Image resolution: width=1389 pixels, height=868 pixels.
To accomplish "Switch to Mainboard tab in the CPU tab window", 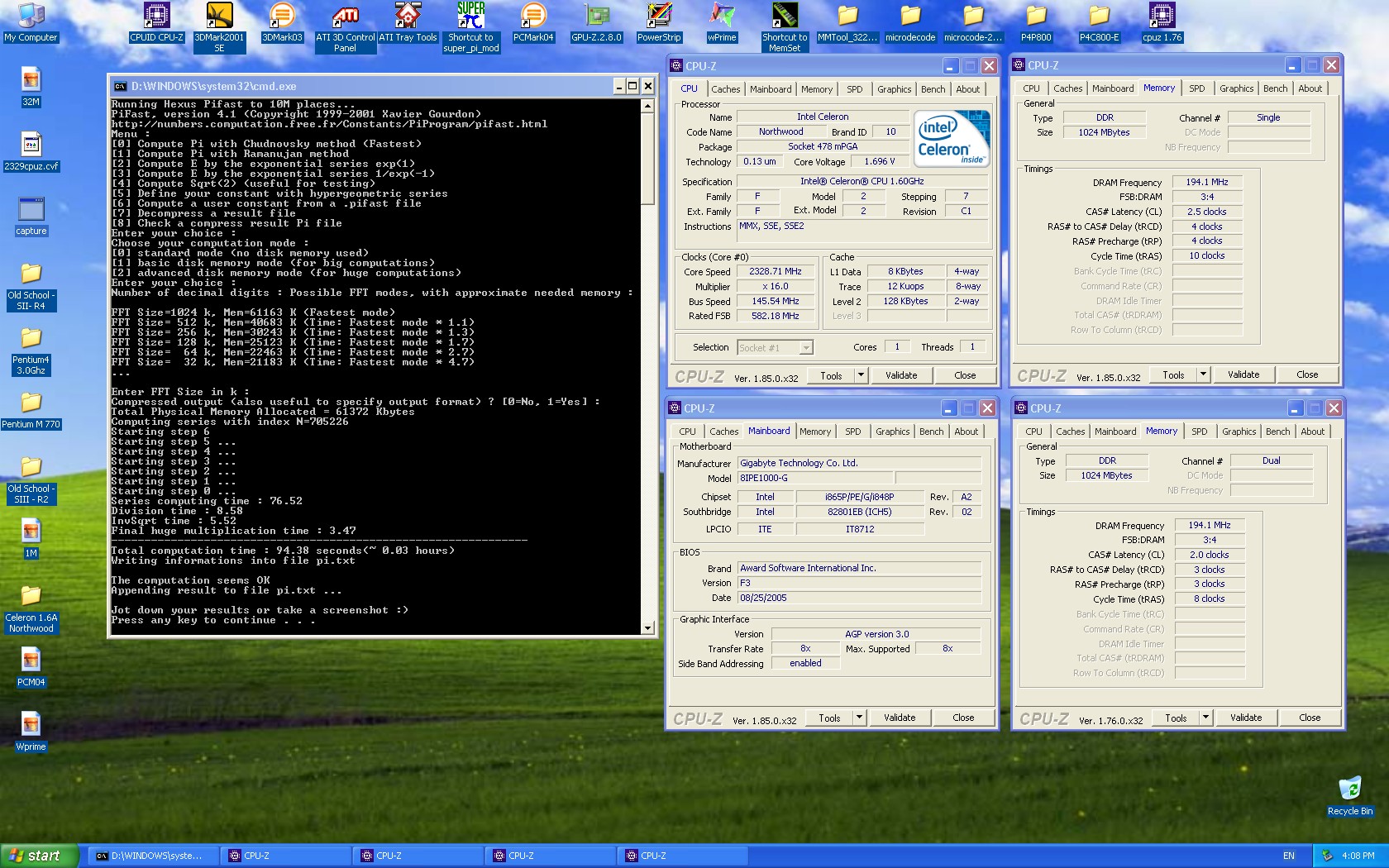I will (771, 89).
